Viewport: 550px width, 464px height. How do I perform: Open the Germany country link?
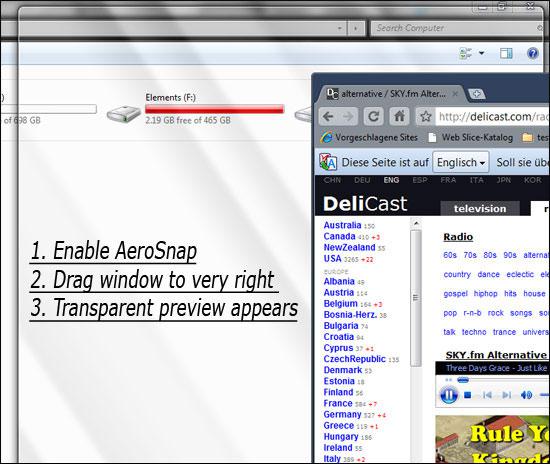click(x=342, y=415)
